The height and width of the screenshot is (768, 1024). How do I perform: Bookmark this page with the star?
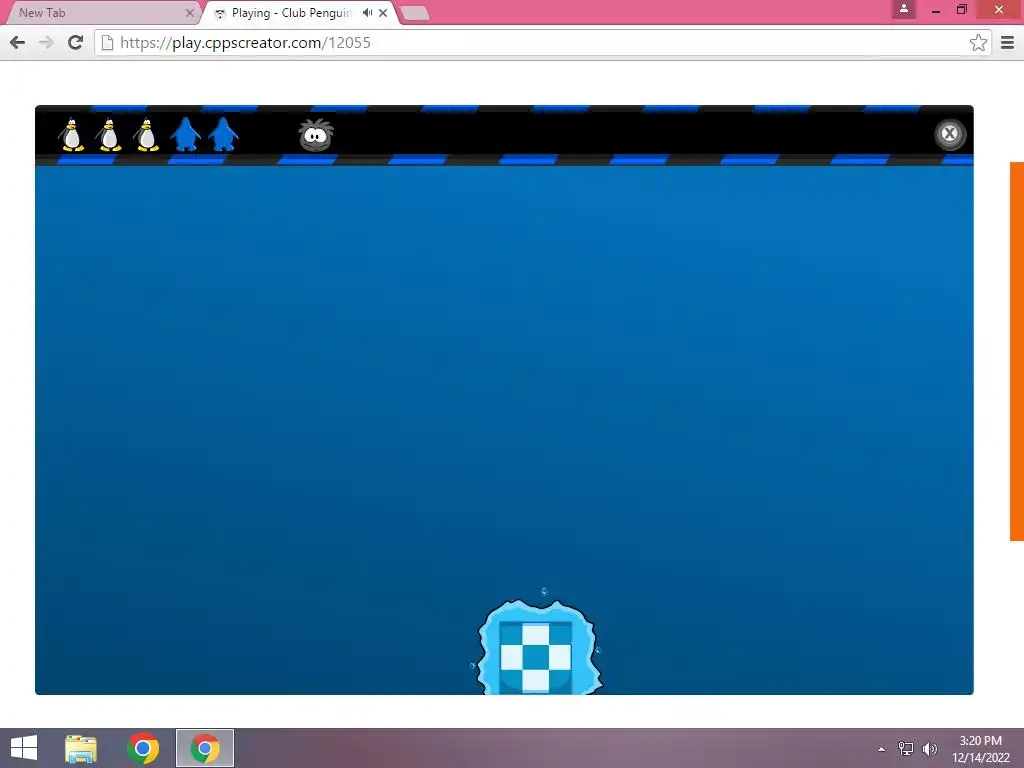click(x=978, y=42)
